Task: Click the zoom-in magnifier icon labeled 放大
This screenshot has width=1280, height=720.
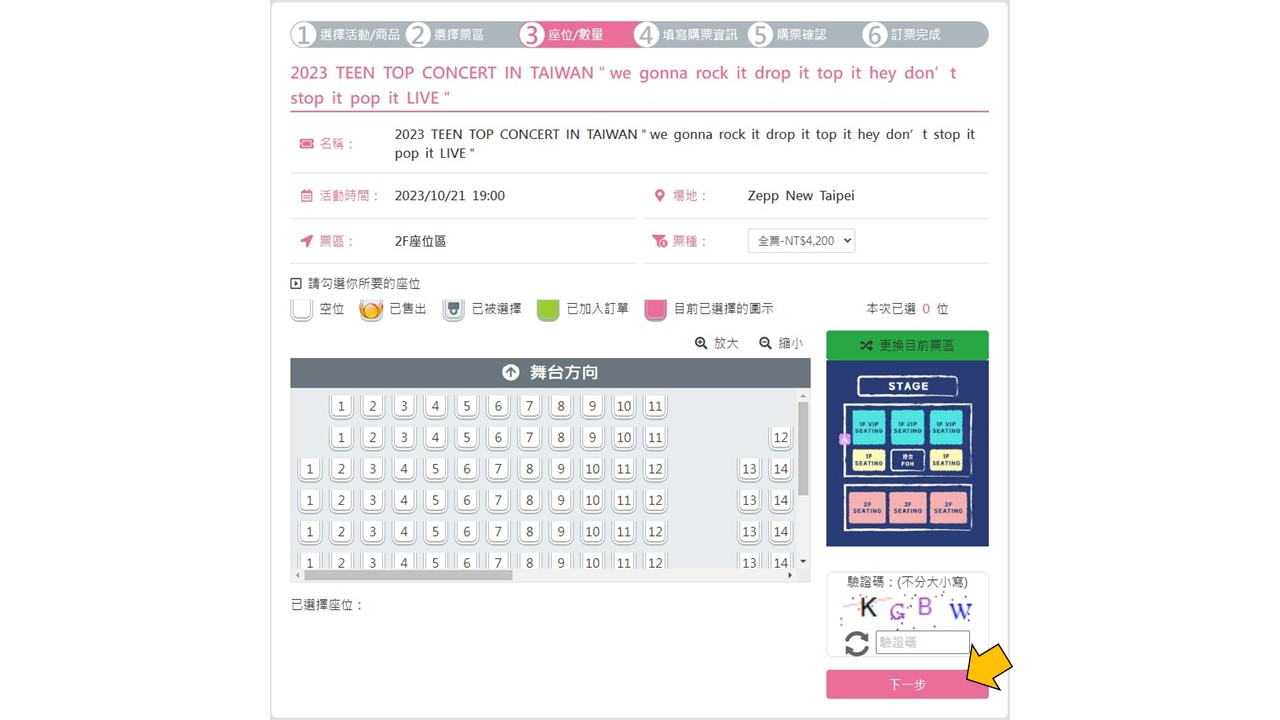Action: point(701,343)
